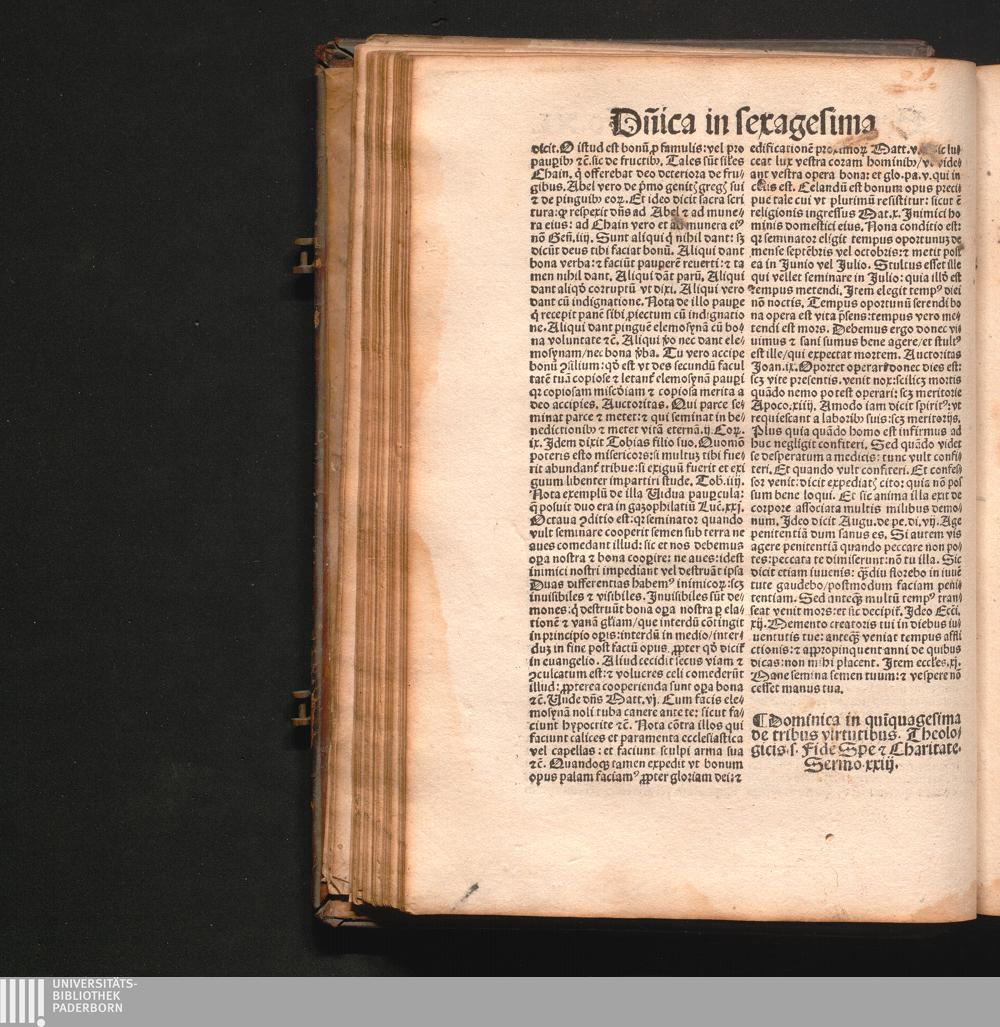This screenshot has height=1027, width=1000.
Task: Click the leather book cover edge at left
Action: (x=330, y=480)
